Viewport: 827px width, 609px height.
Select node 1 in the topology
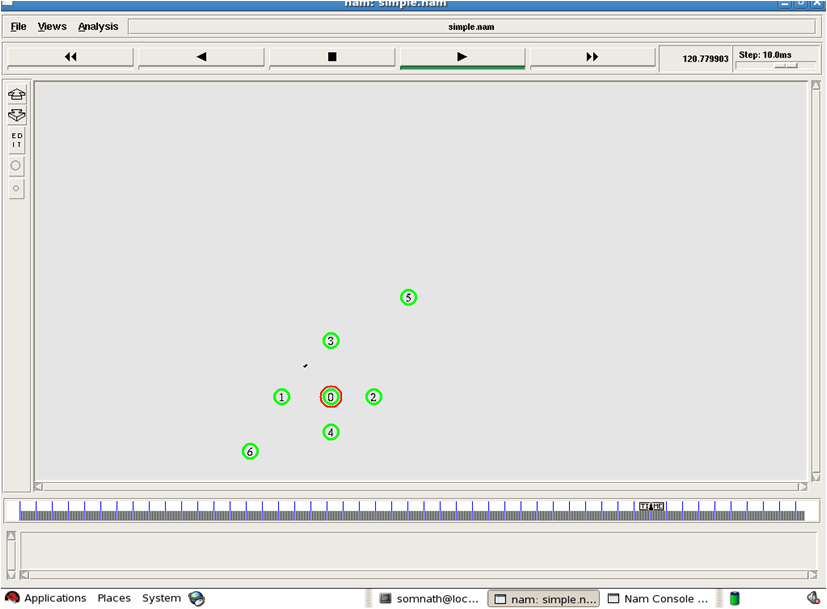pyautogui.click(x=282, y=397)
